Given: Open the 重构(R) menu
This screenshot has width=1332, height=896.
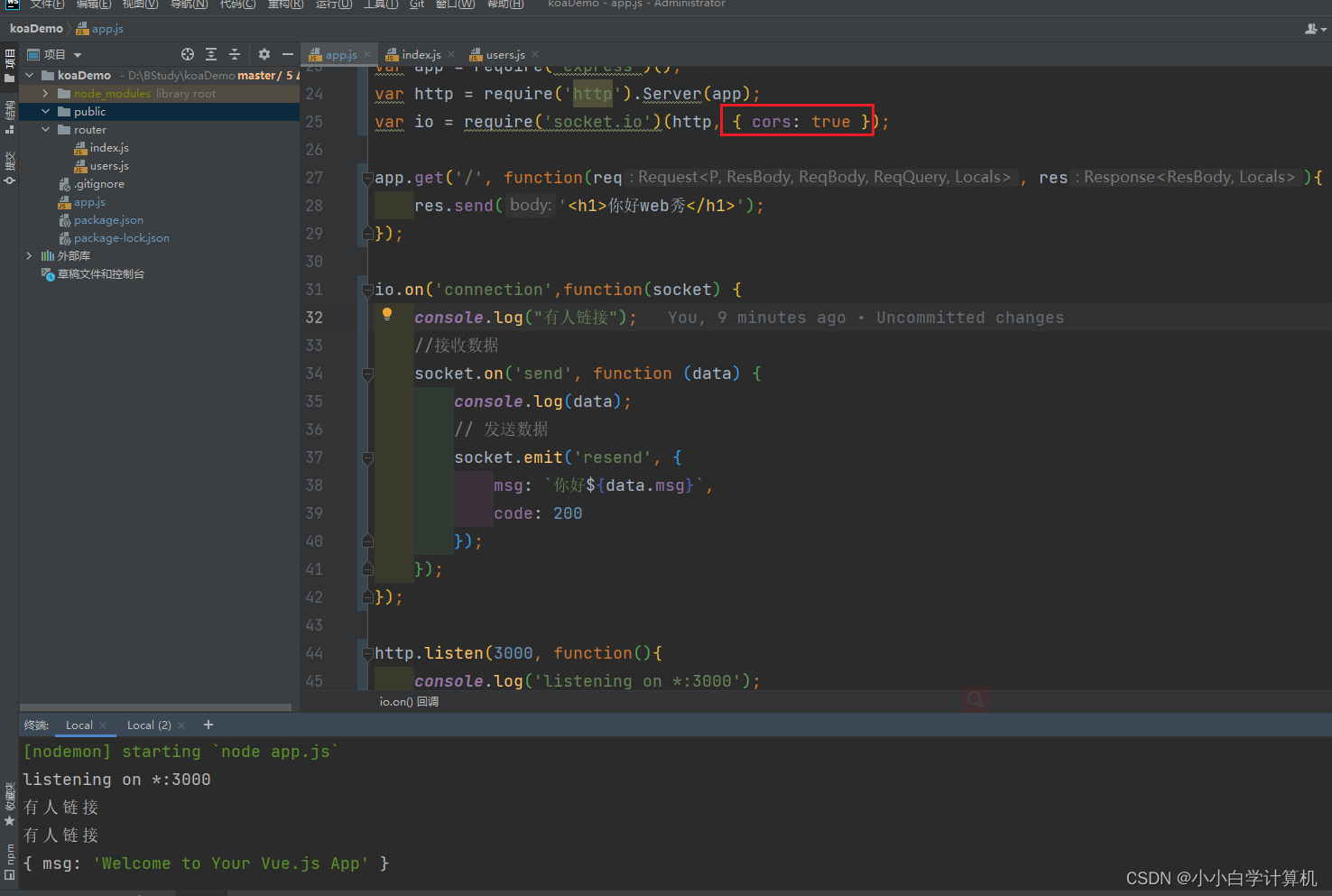Looking at the screenshot, I should coord(286,5).
